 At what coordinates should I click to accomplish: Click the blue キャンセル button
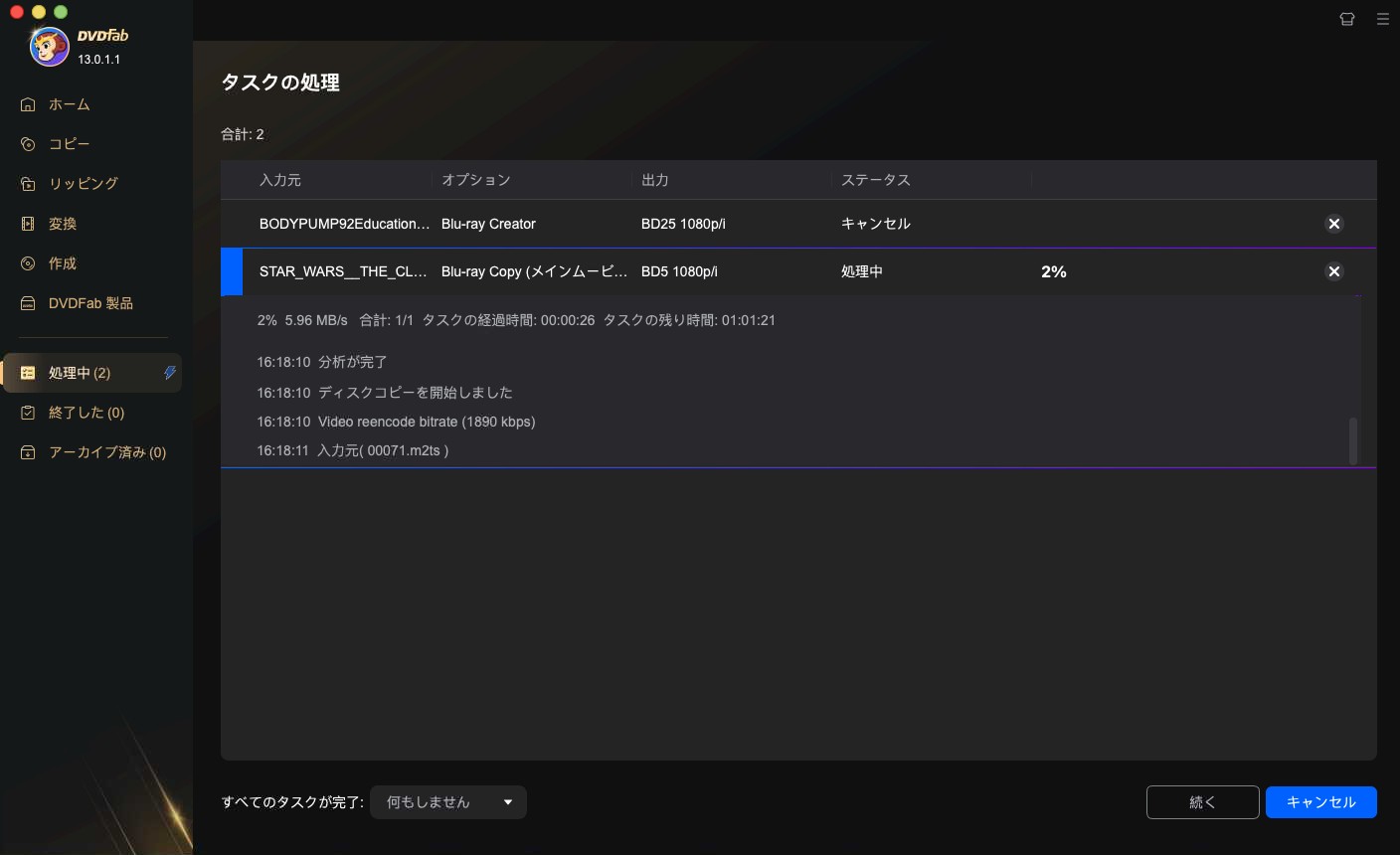click(1321, 802)
